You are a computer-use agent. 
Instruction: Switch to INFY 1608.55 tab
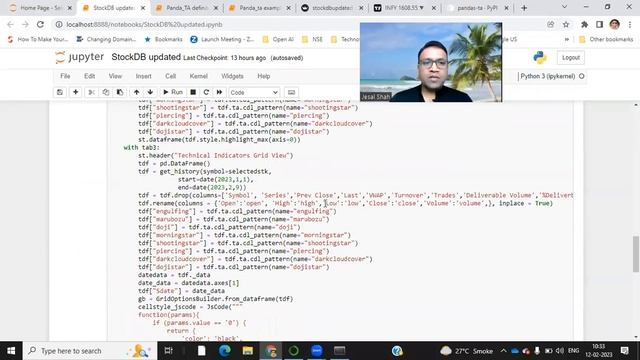(404, 8)
